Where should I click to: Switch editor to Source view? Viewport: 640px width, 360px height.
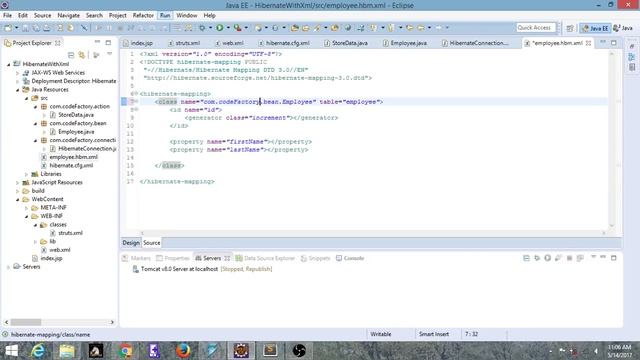(x=151, y=243)
